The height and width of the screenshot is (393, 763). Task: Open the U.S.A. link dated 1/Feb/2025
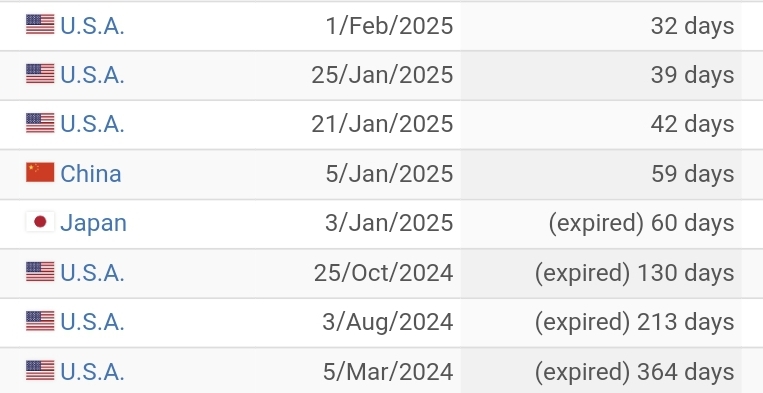(x=92, y=26)
